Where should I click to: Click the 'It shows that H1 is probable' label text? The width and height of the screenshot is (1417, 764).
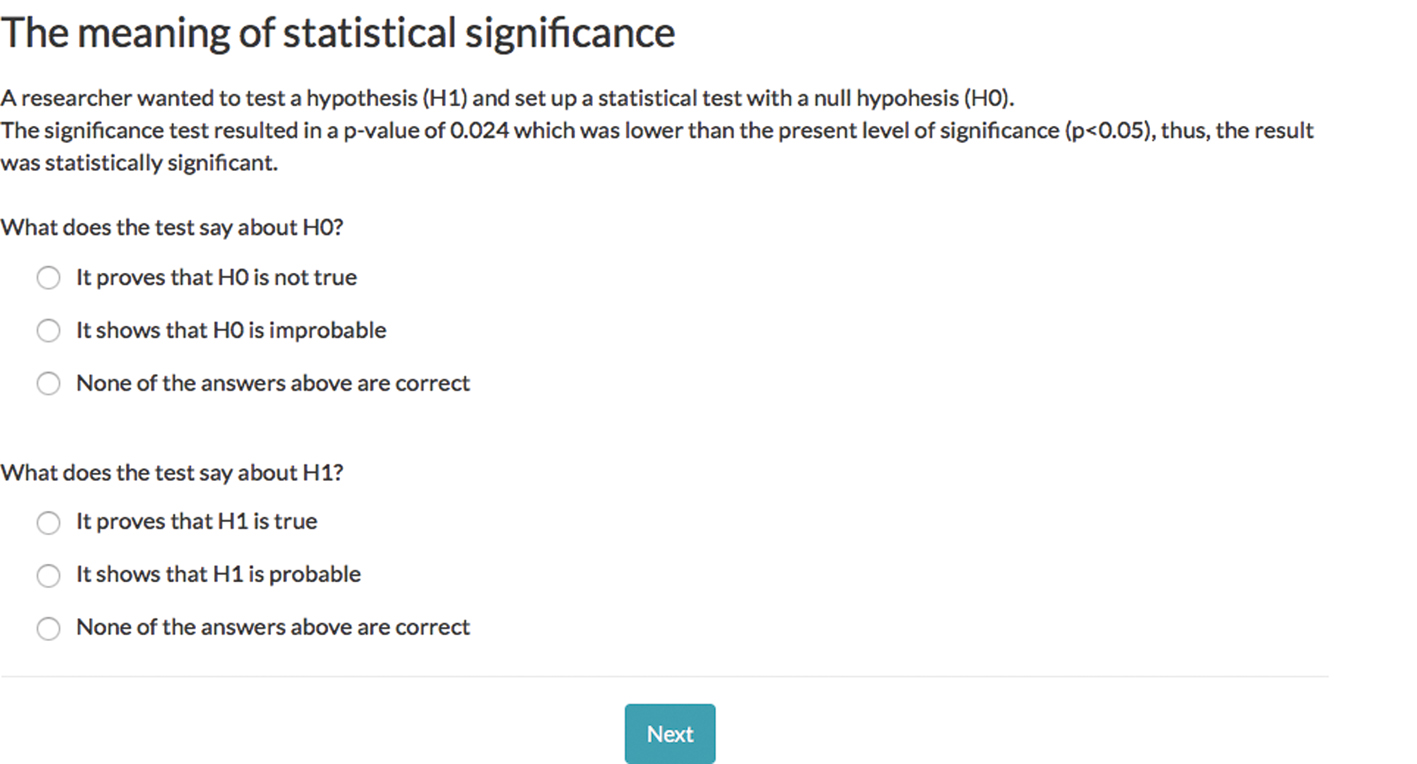click(218, 575)
